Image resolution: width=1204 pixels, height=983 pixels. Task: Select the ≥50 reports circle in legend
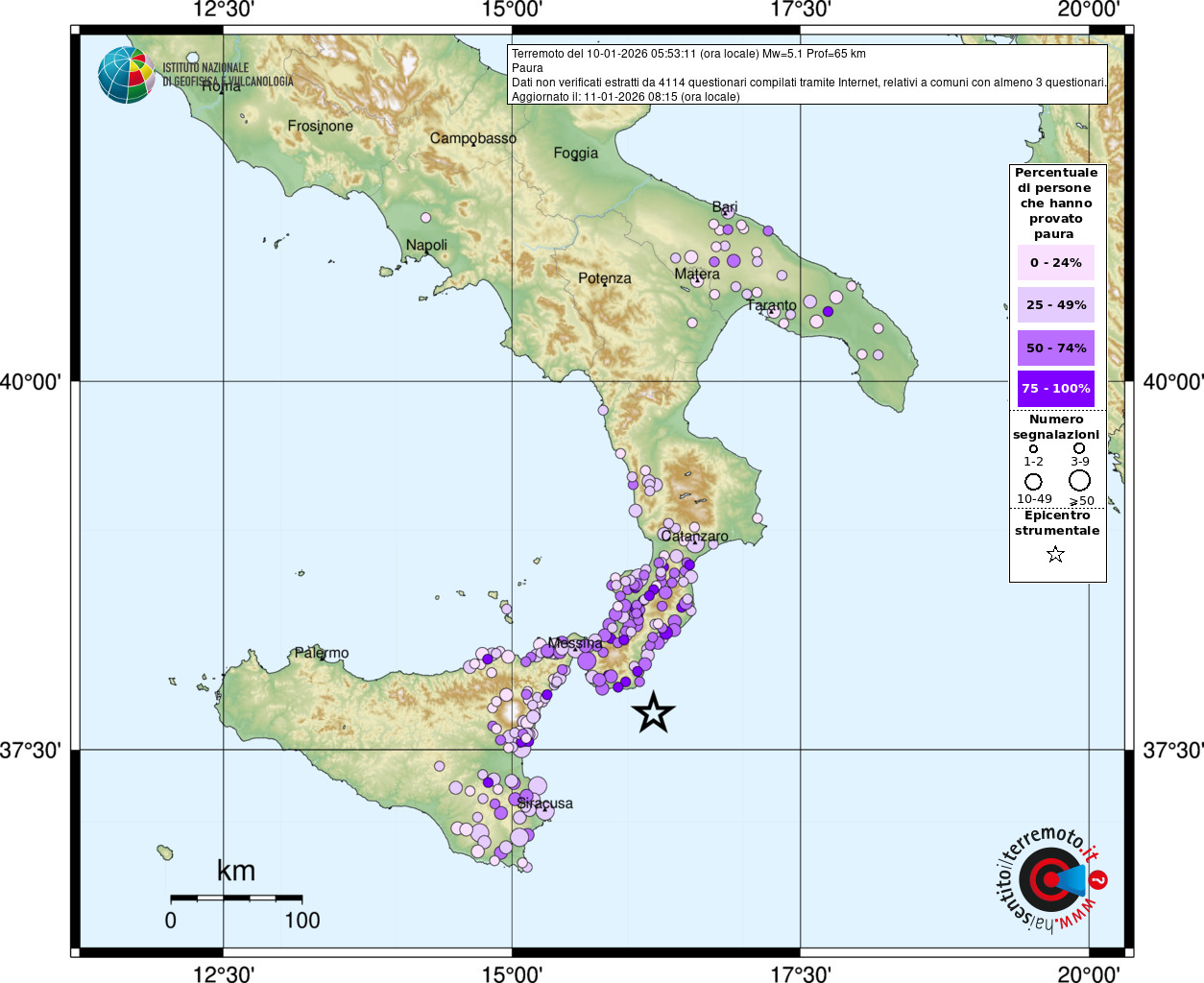click(x=1080, y=480)
